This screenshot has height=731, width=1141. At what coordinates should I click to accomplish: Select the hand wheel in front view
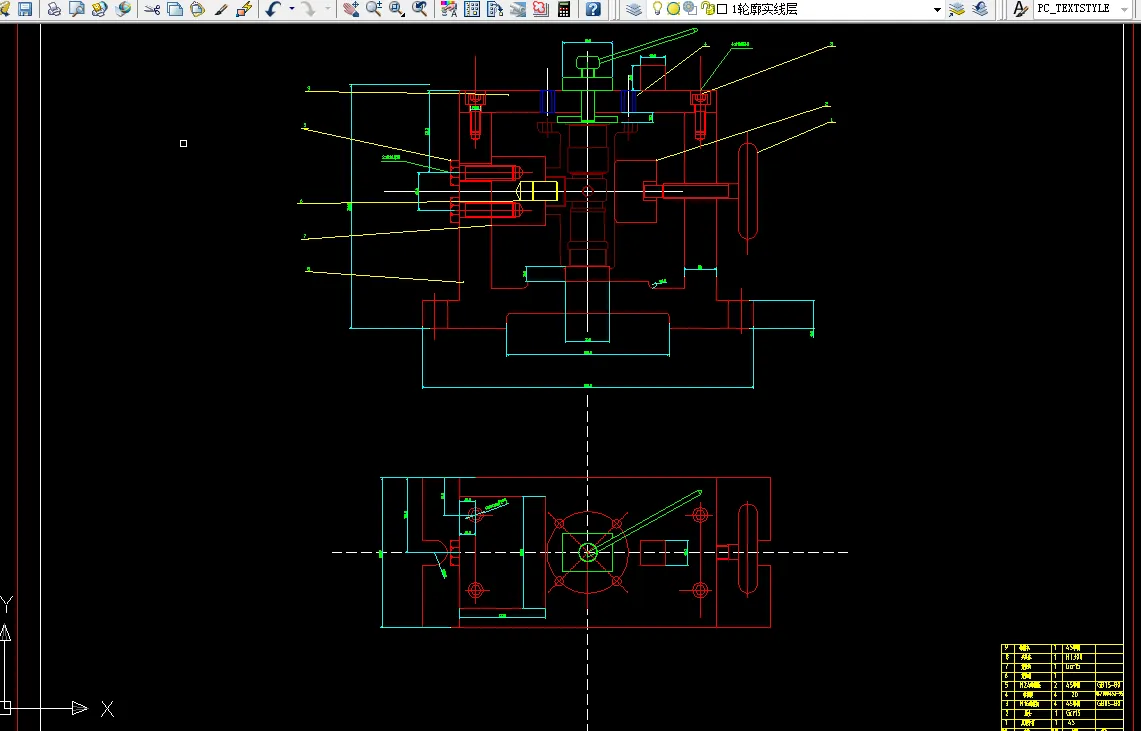click(747, 191)
